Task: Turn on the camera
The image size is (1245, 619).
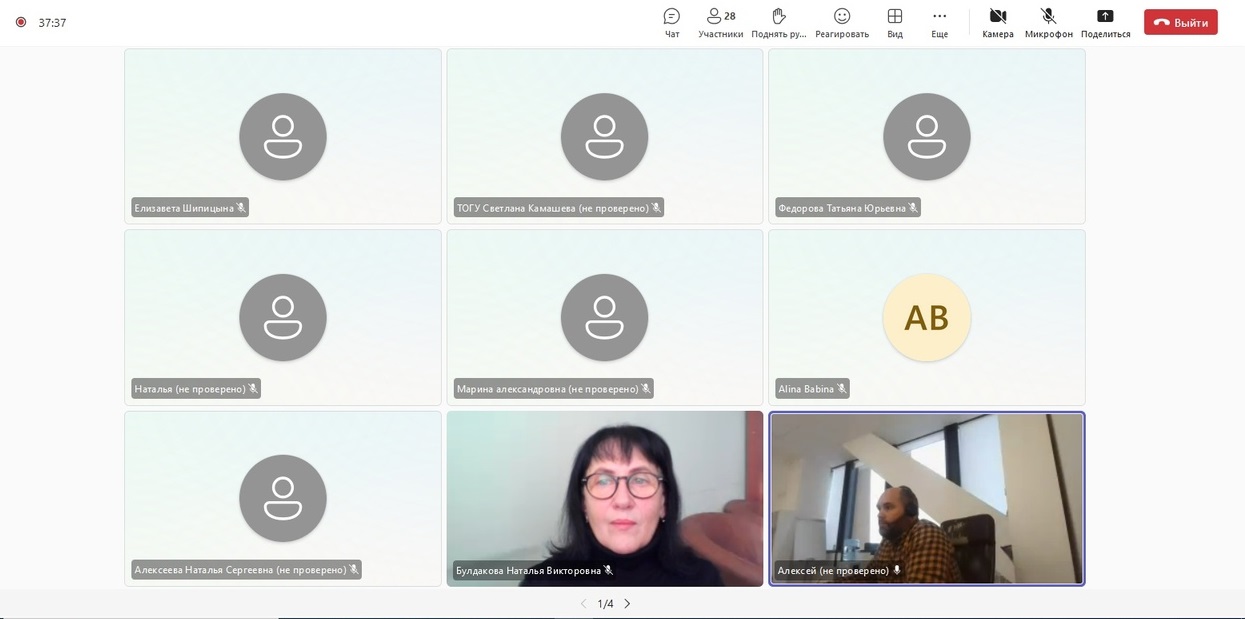Action: click(998, 23)
